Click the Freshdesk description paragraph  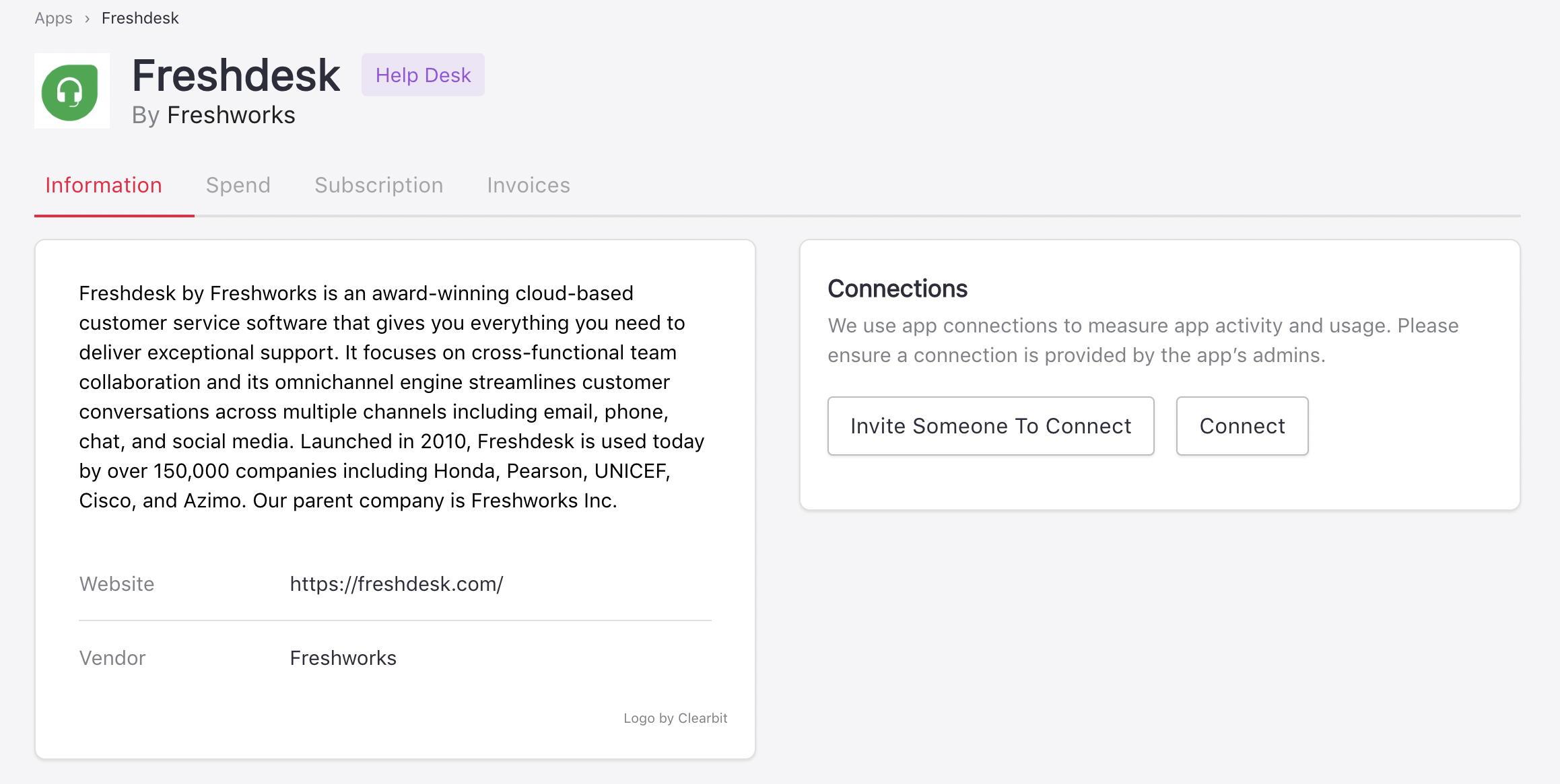click(391, 397)
